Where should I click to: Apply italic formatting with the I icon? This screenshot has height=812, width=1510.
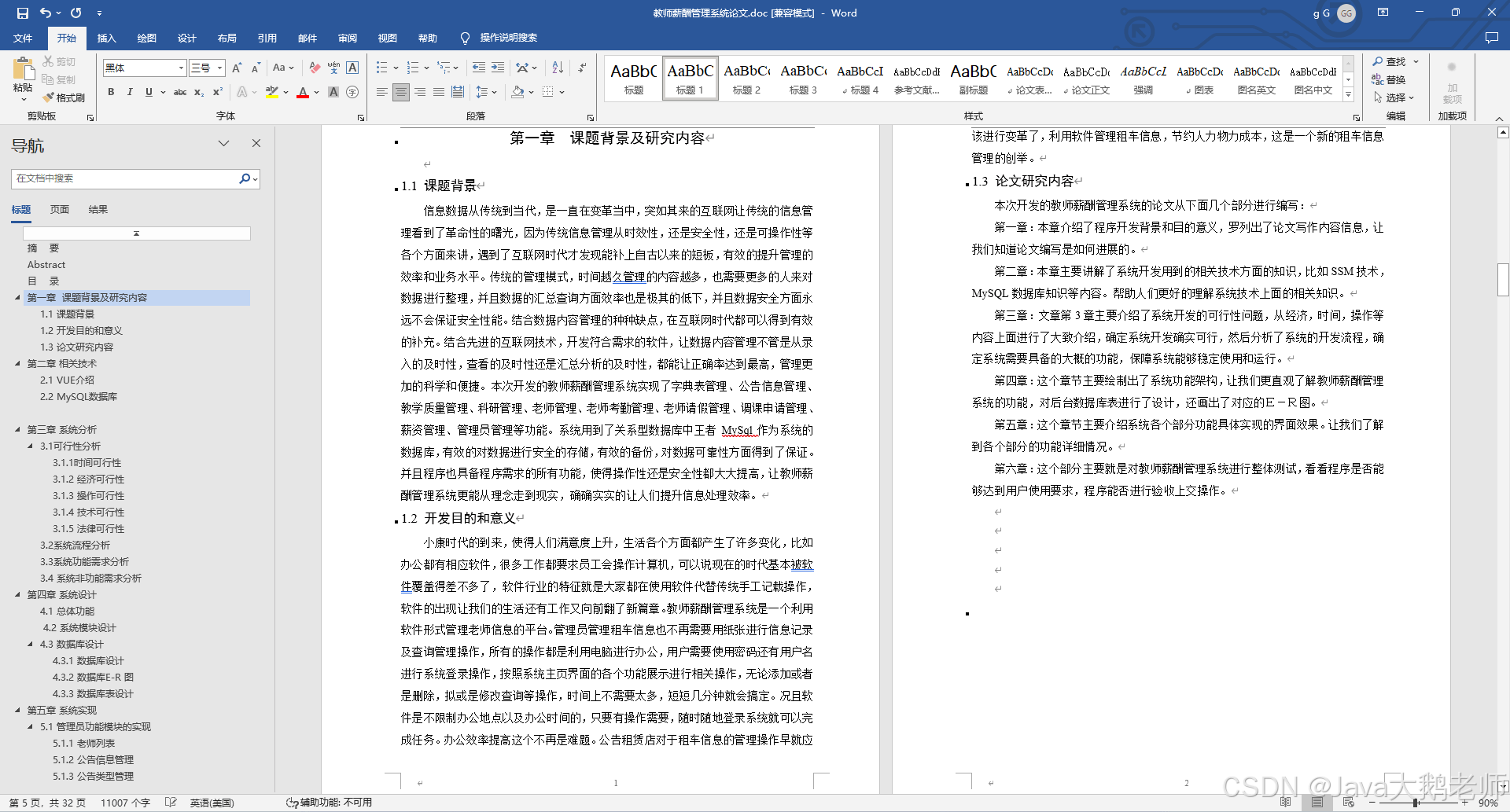[130, 93]
